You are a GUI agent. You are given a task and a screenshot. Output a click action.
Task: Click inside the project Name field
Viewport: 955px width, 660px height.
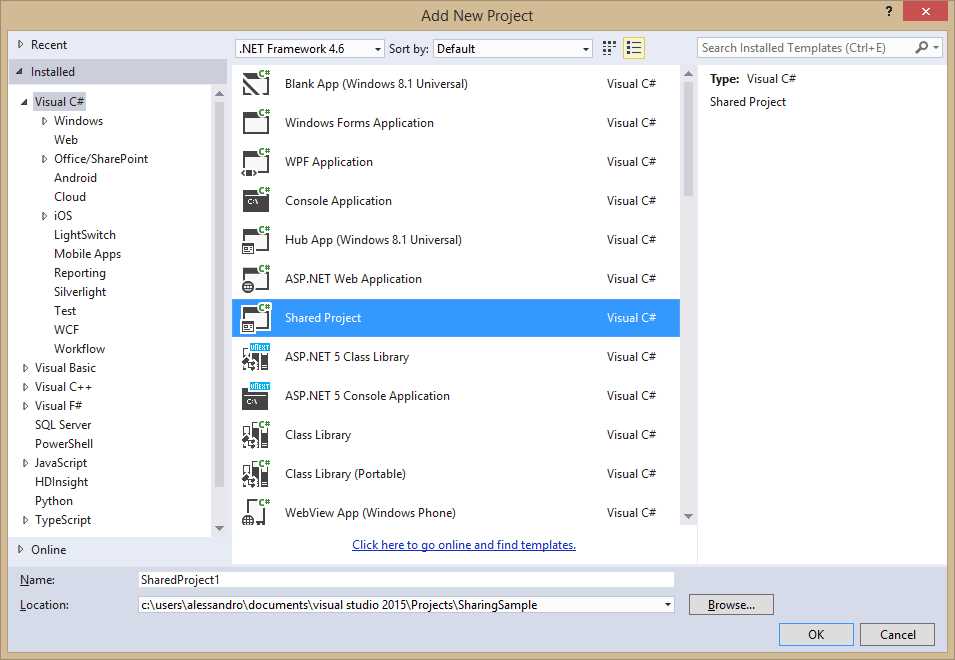click(x=400, y=579)
